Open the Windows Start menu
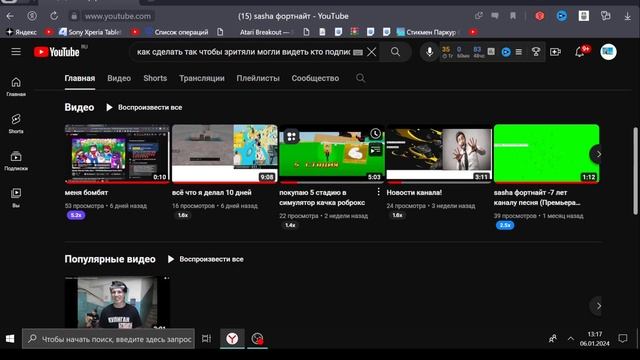 pyautogui.click(x=10, y=339)
